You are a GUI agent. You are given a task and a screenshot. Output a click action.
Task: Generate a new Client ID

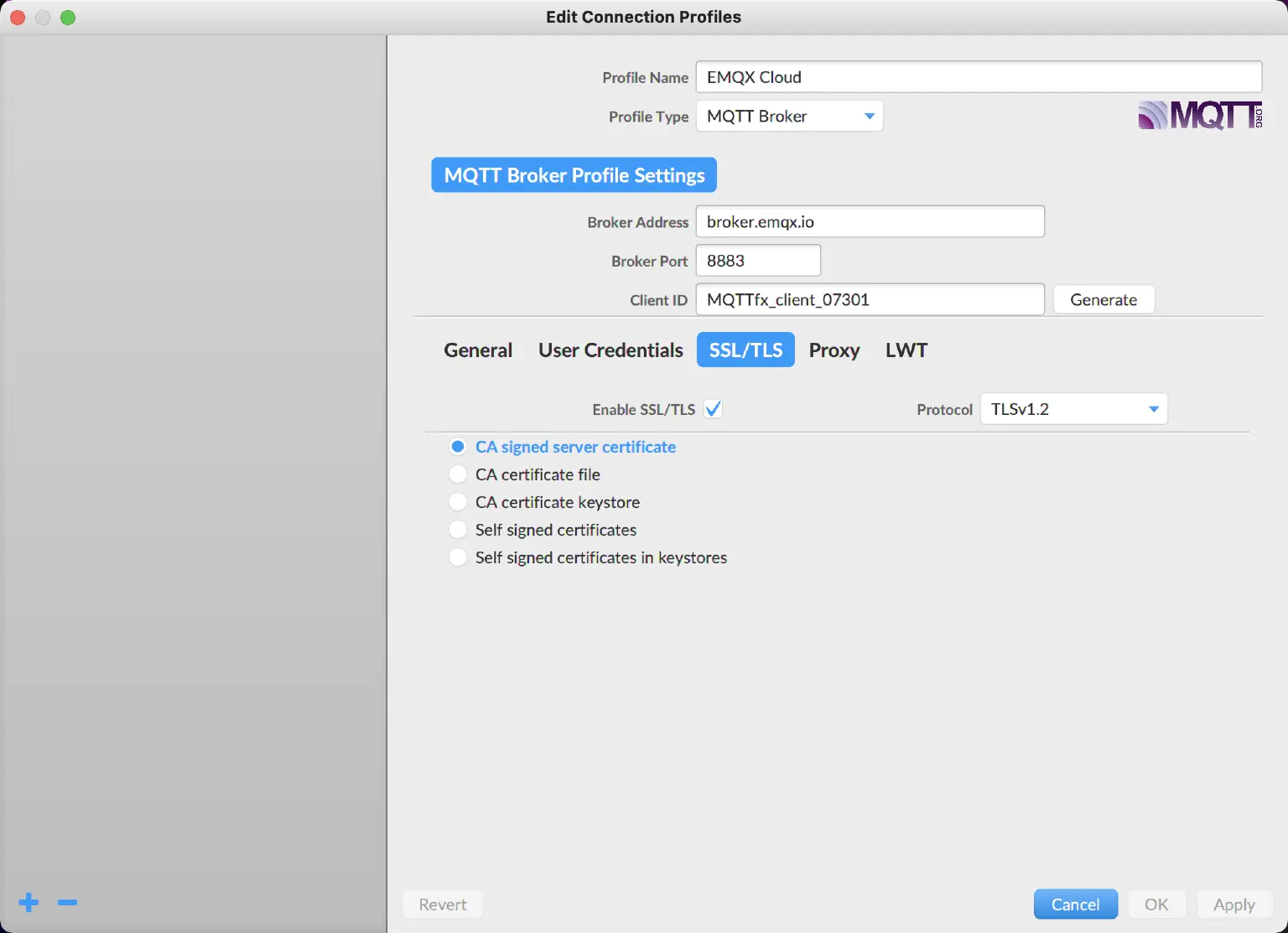coord(1104,299)
